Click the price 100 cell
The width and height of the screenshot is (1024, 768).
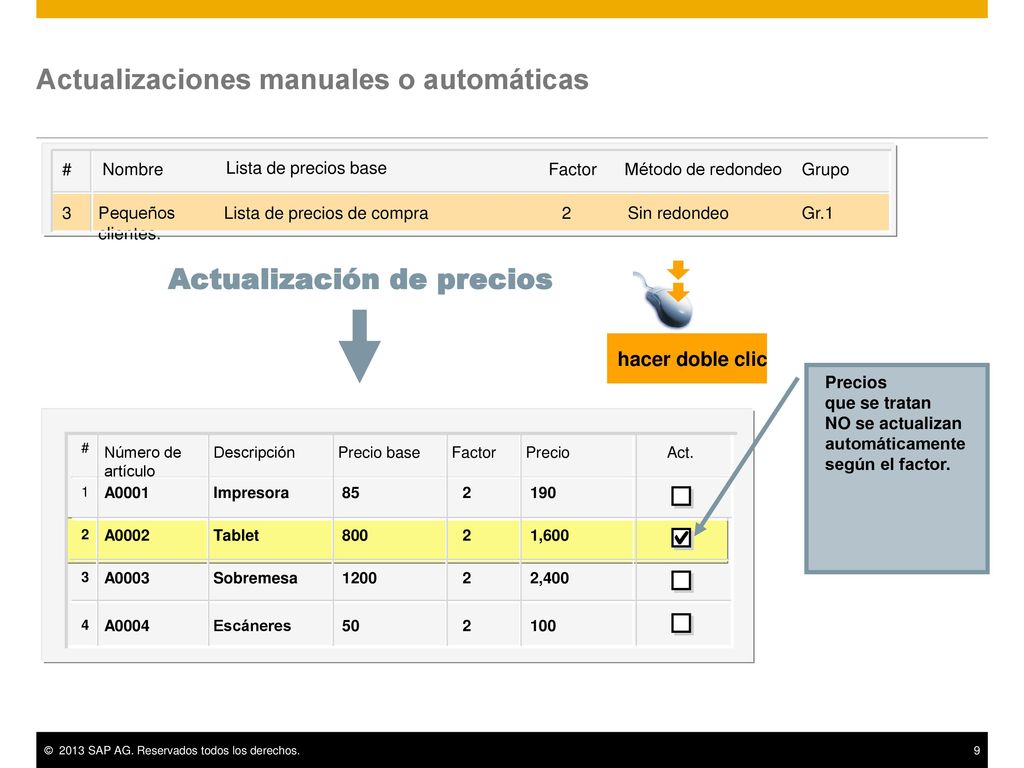click(543, 626)
